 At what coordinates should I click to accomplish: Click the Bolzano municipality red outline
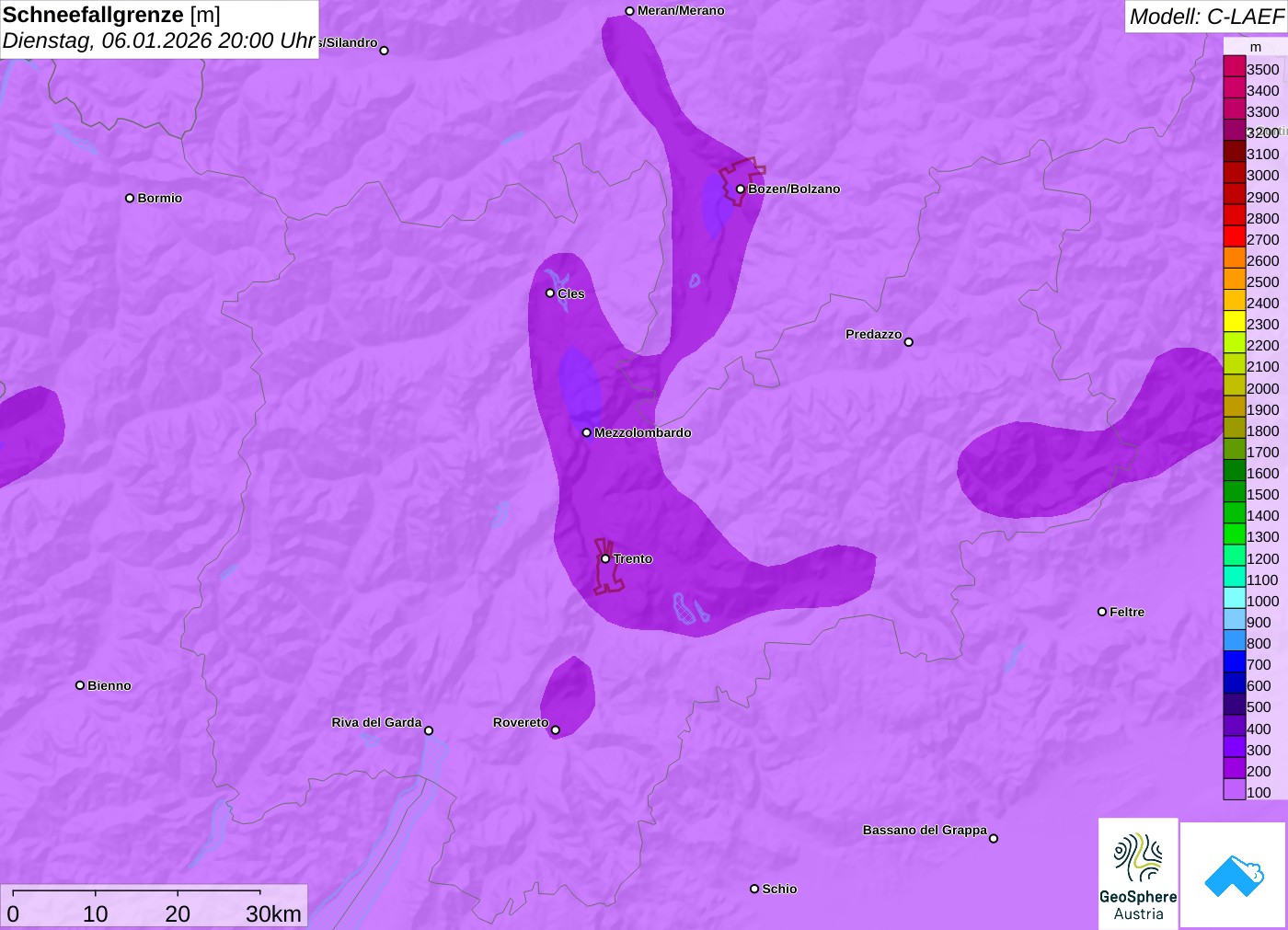[x=742, y=180]
